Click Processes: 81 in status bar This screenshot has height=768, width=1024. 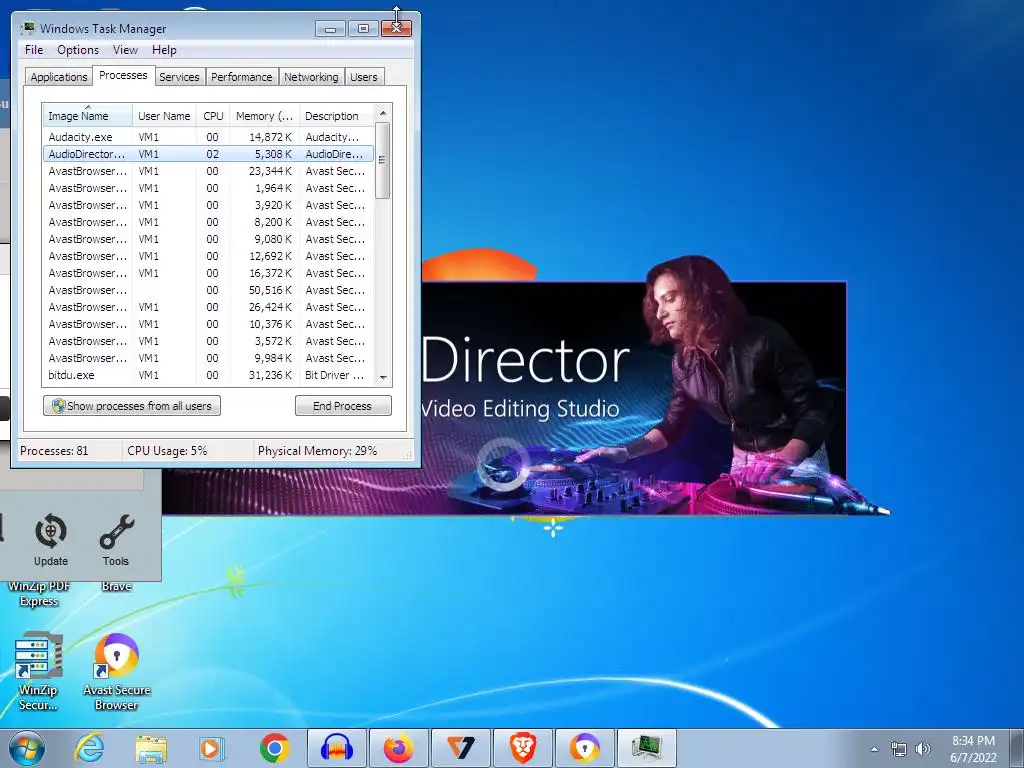click(x=54, y=451)
